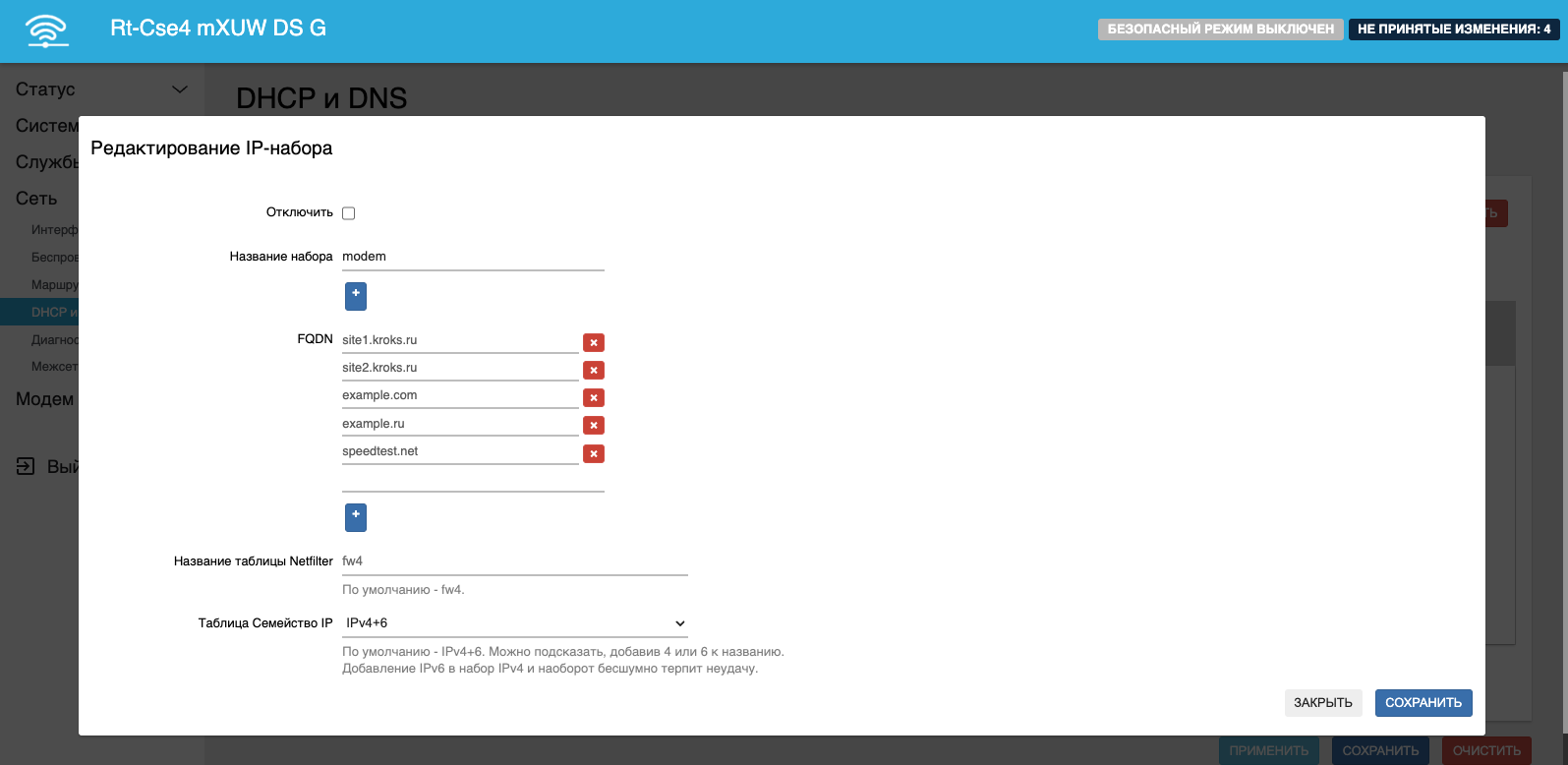Click the router Wi-Fi logo icon
Screen dimensions: 1568x765
(x=47, y=30)
